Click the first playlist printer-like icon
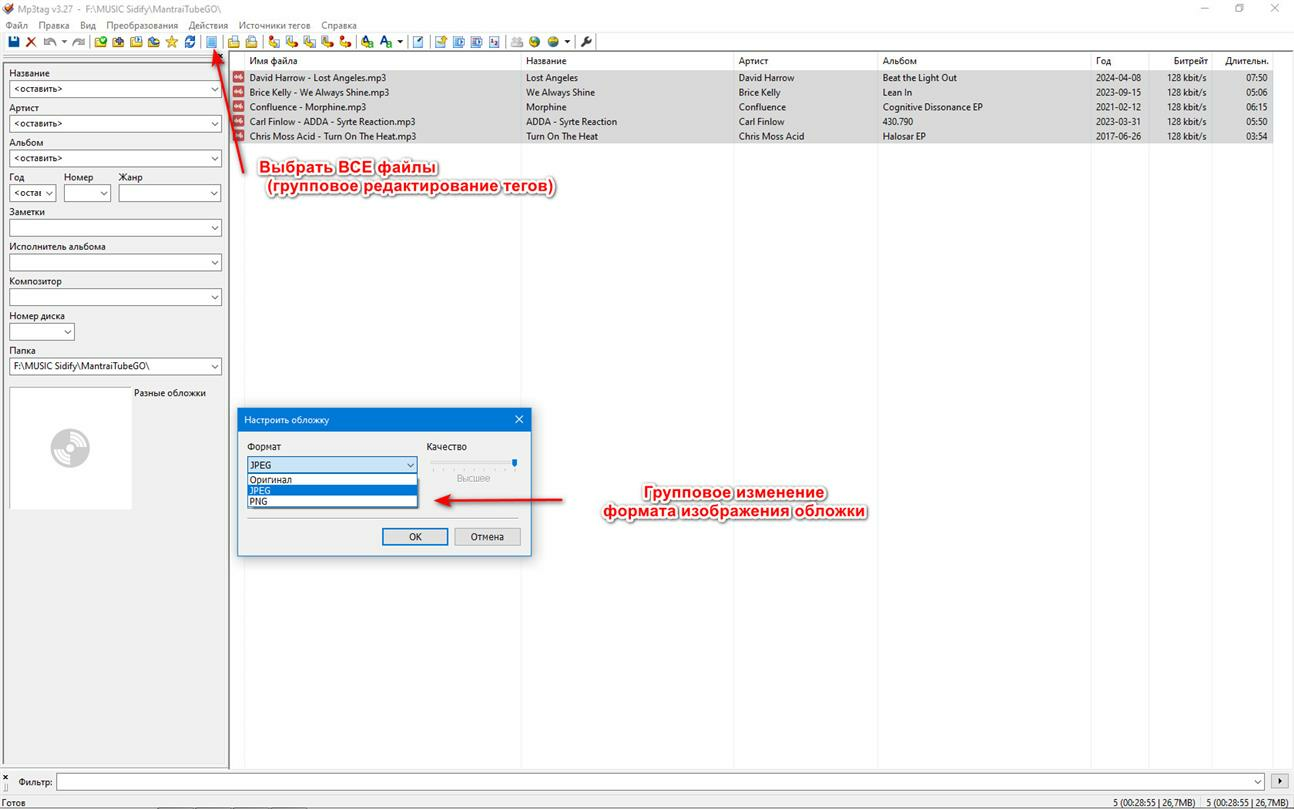The width and height of the screenshot is (1294, 809). click(233, 42)
